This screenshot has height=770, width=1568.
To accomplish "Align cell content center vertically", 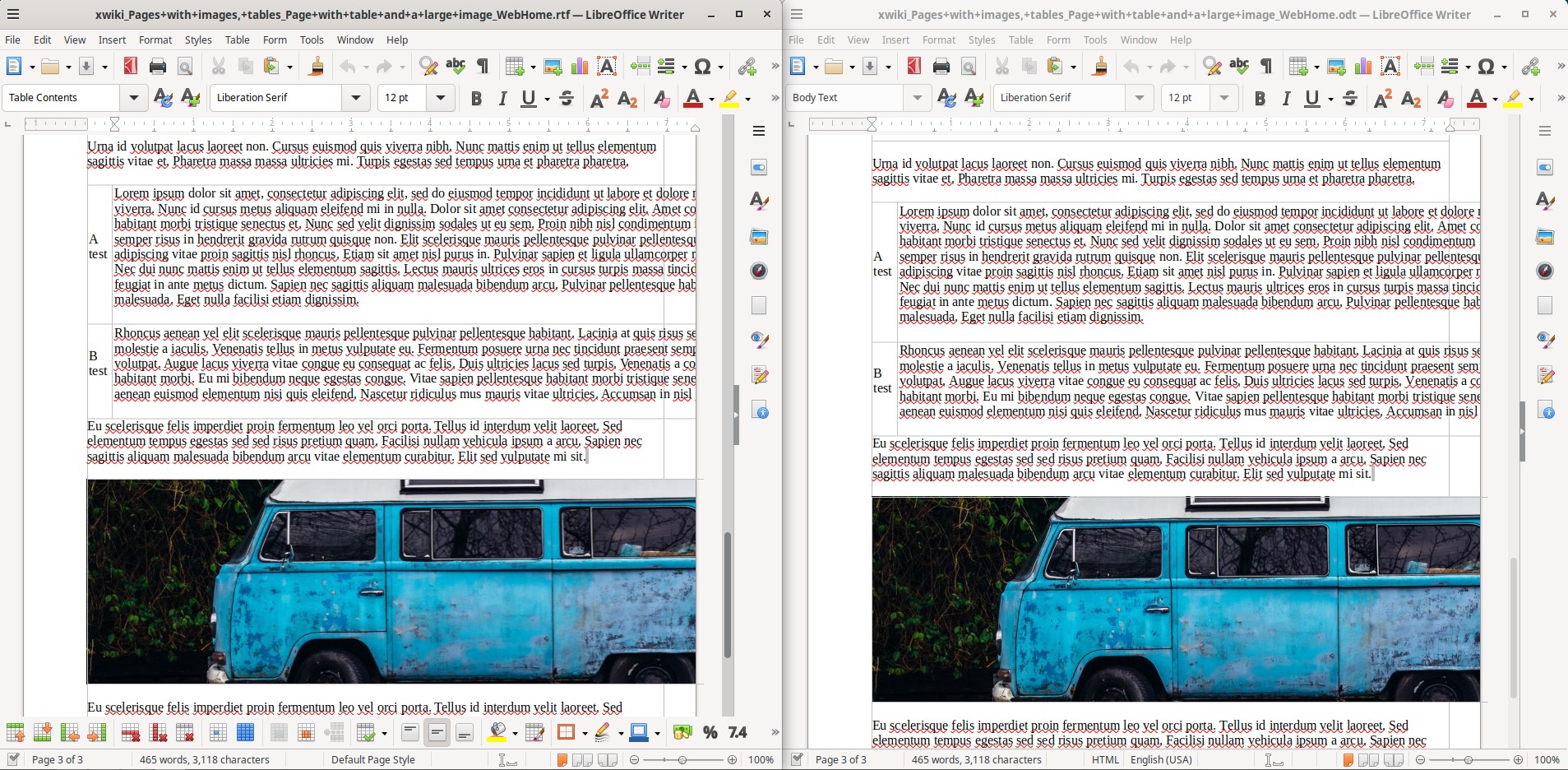I will click(x=437, y=732).
